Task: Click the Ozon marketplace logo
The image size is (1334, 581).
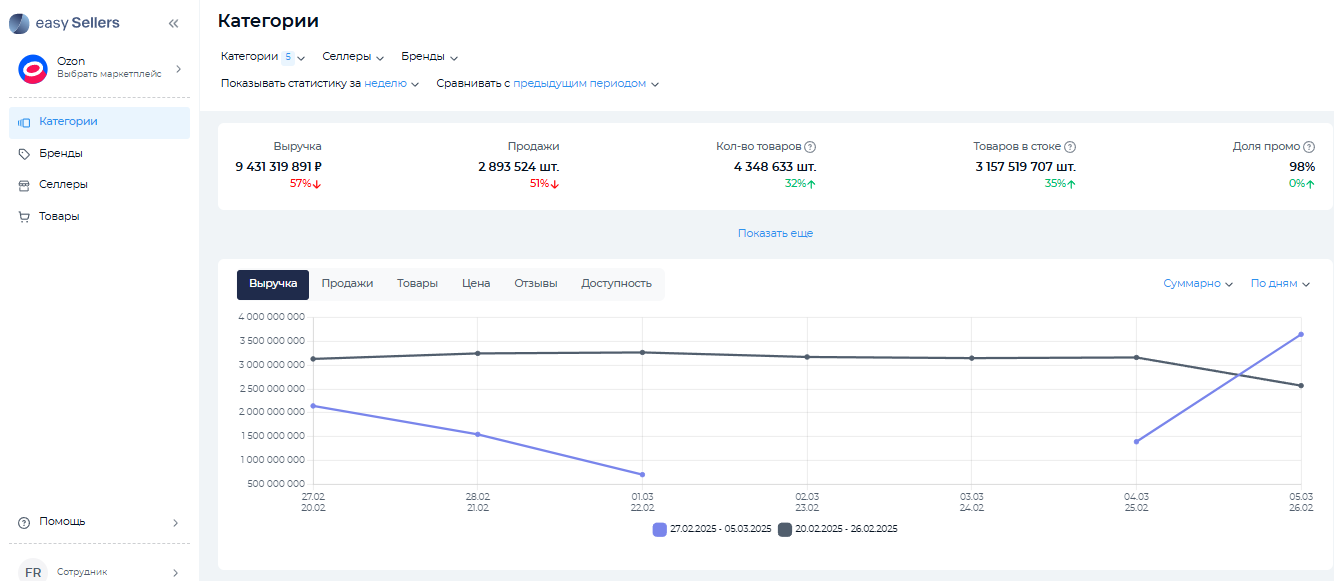Action: click(x=33, y=68)
